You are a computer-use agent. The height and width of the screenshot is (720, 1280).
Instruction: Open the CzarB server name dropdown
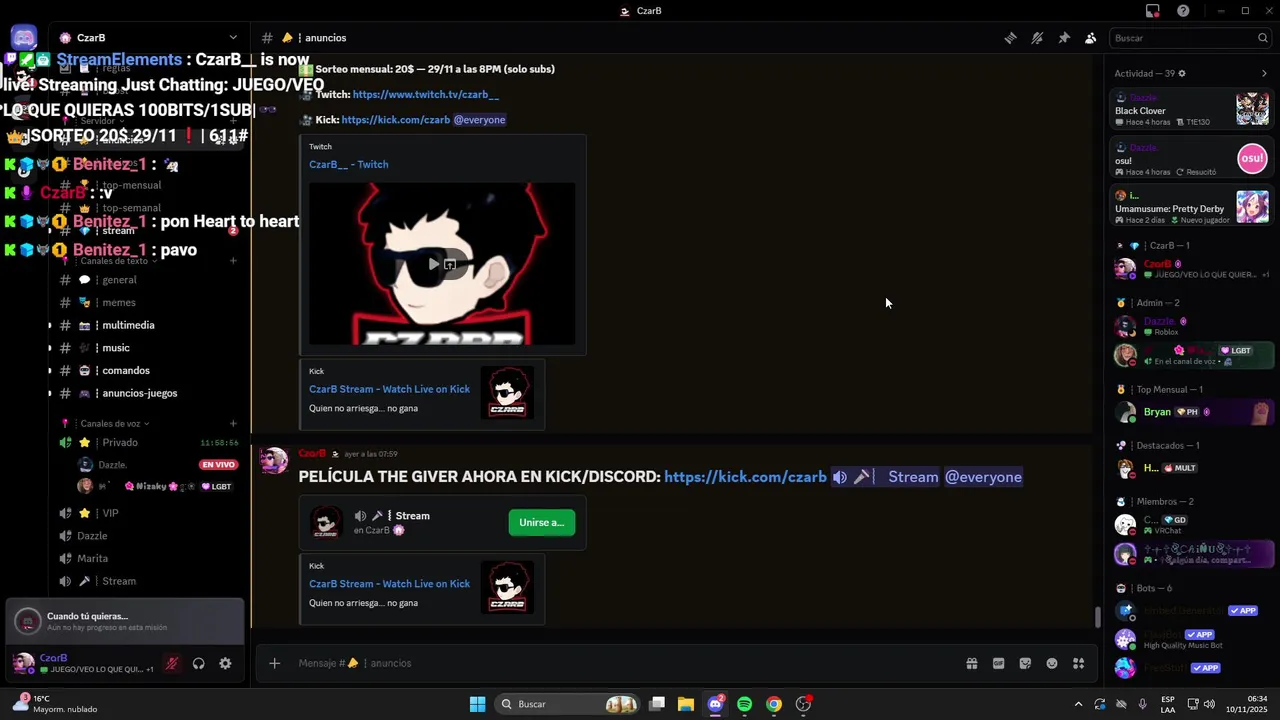point(148,38)
